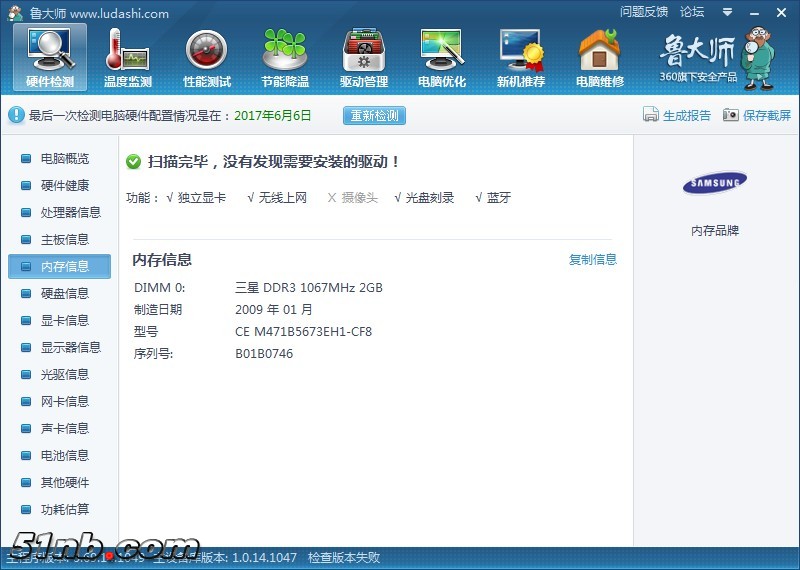Select 处理器信息 in the sidebar
Image resolution: width=800 pixels, height=570 pixels.
[70, 213]
